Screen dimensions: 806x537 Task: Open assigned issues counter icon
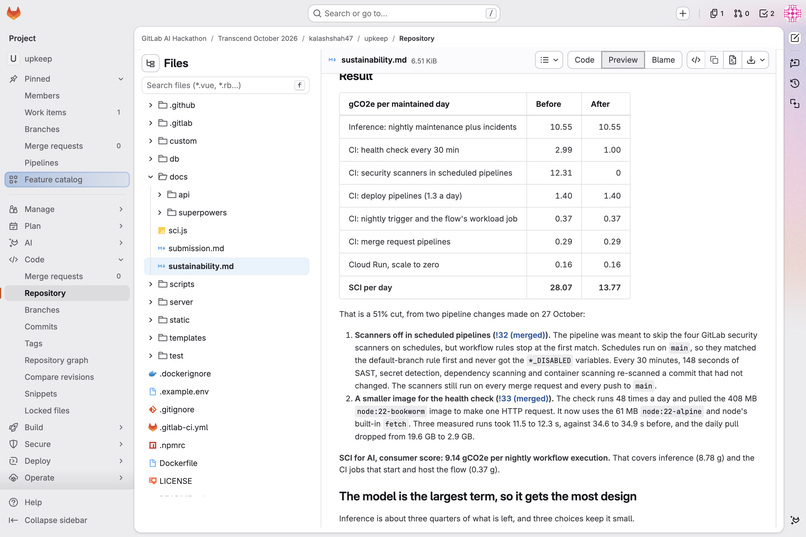coord(716,13)
